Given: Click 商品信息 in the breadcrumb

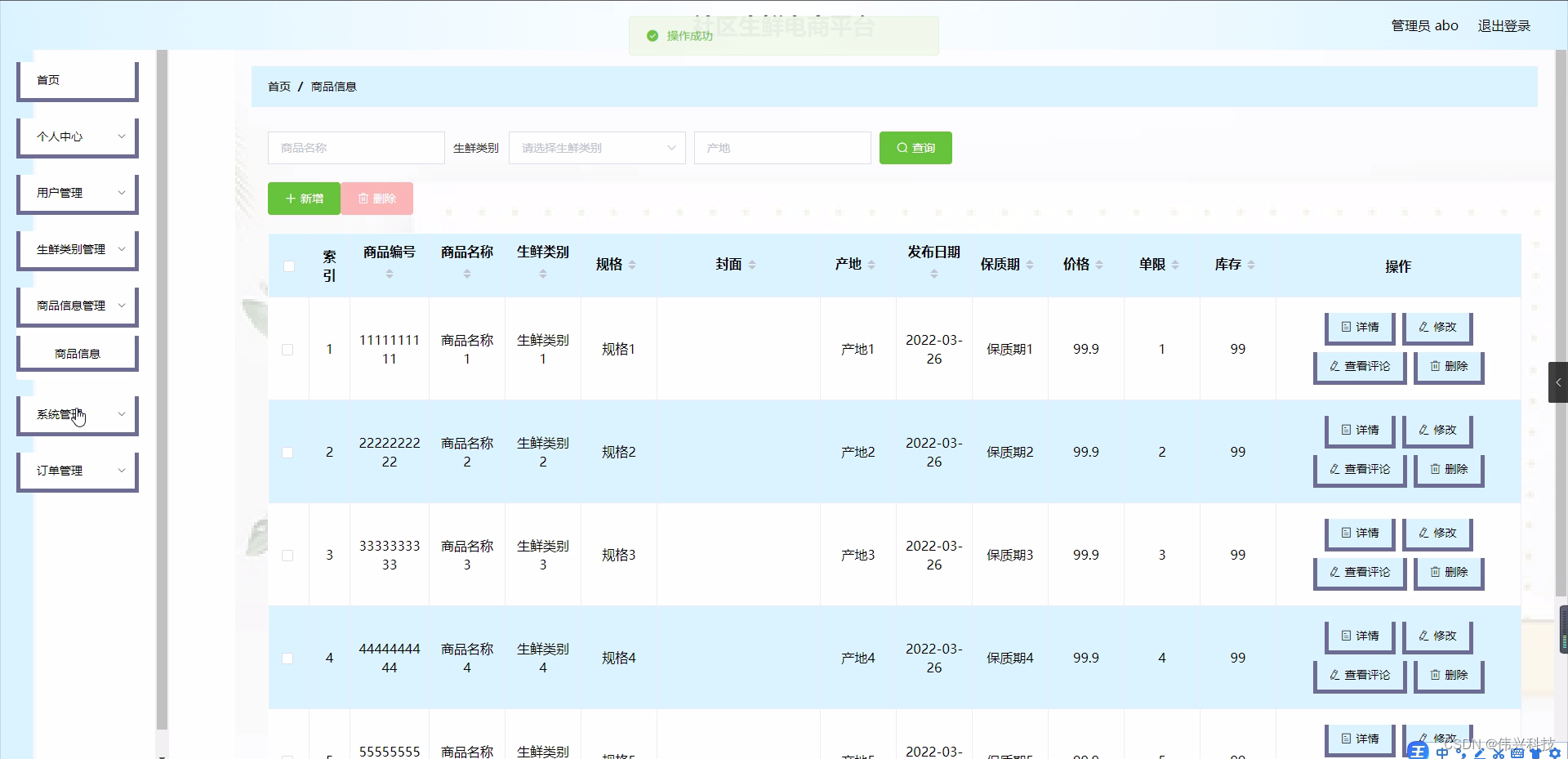Looking at the screenshot, I should pyautogui.click(x=333, y=87).
